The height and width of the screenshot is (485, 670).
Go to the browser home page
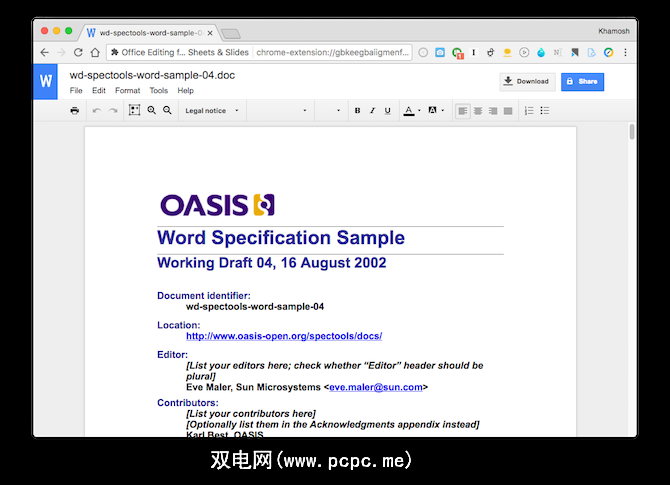[x=95, y=53]
